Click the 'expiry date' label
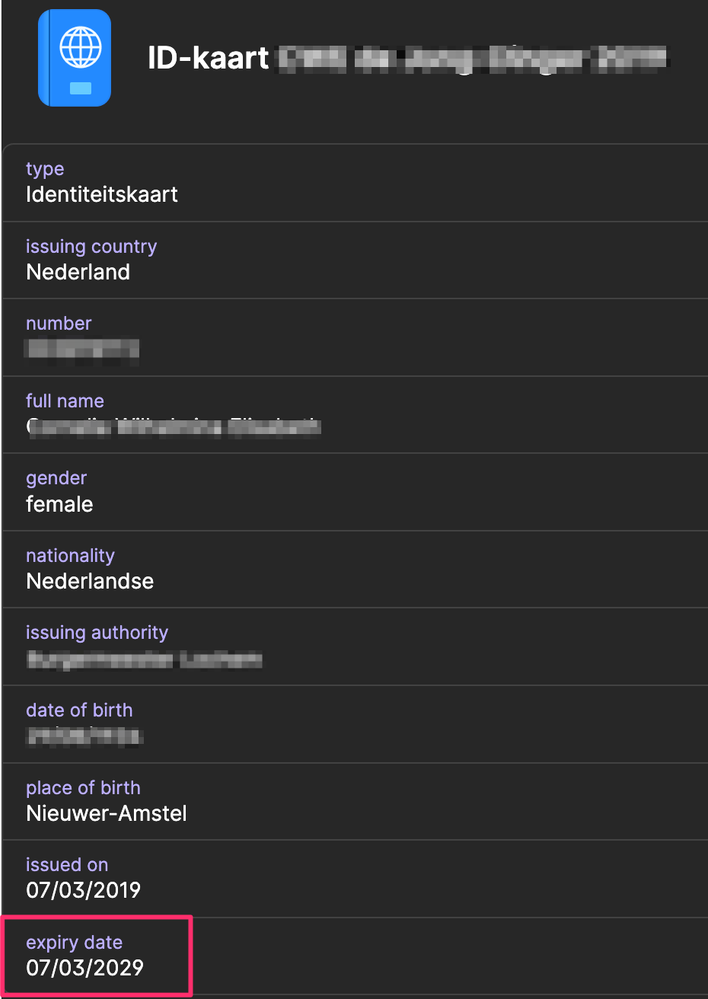 [74, 942]
